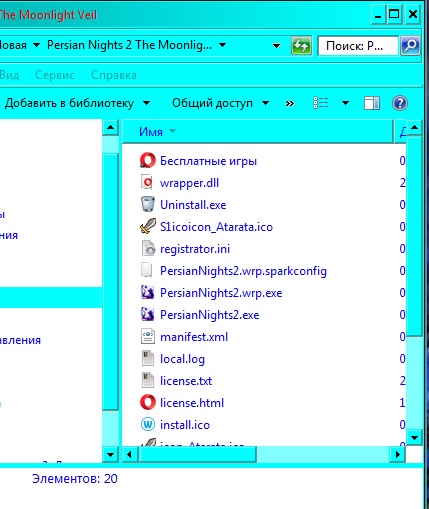The width and height of the screenshot is (429, 509).
Task: Click the local.log document icon
Action: (148, 358)
